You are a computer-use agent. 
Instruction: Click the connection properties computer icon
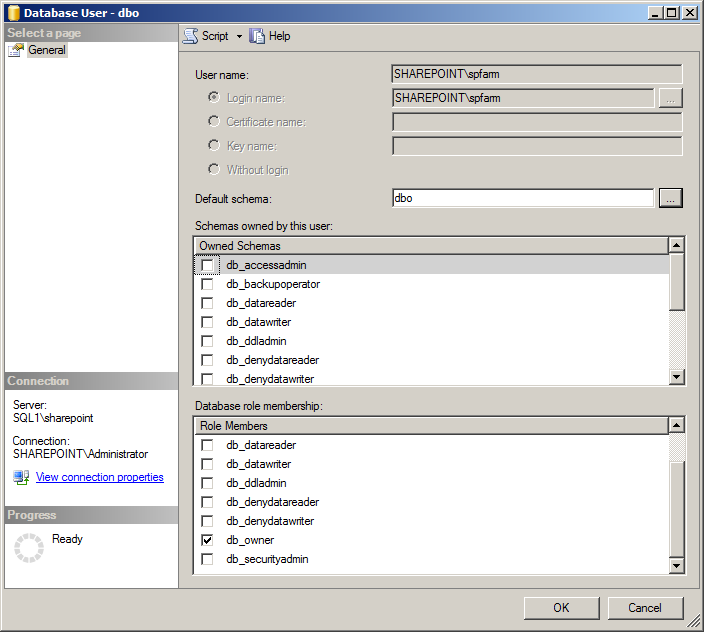click(21, 477)
